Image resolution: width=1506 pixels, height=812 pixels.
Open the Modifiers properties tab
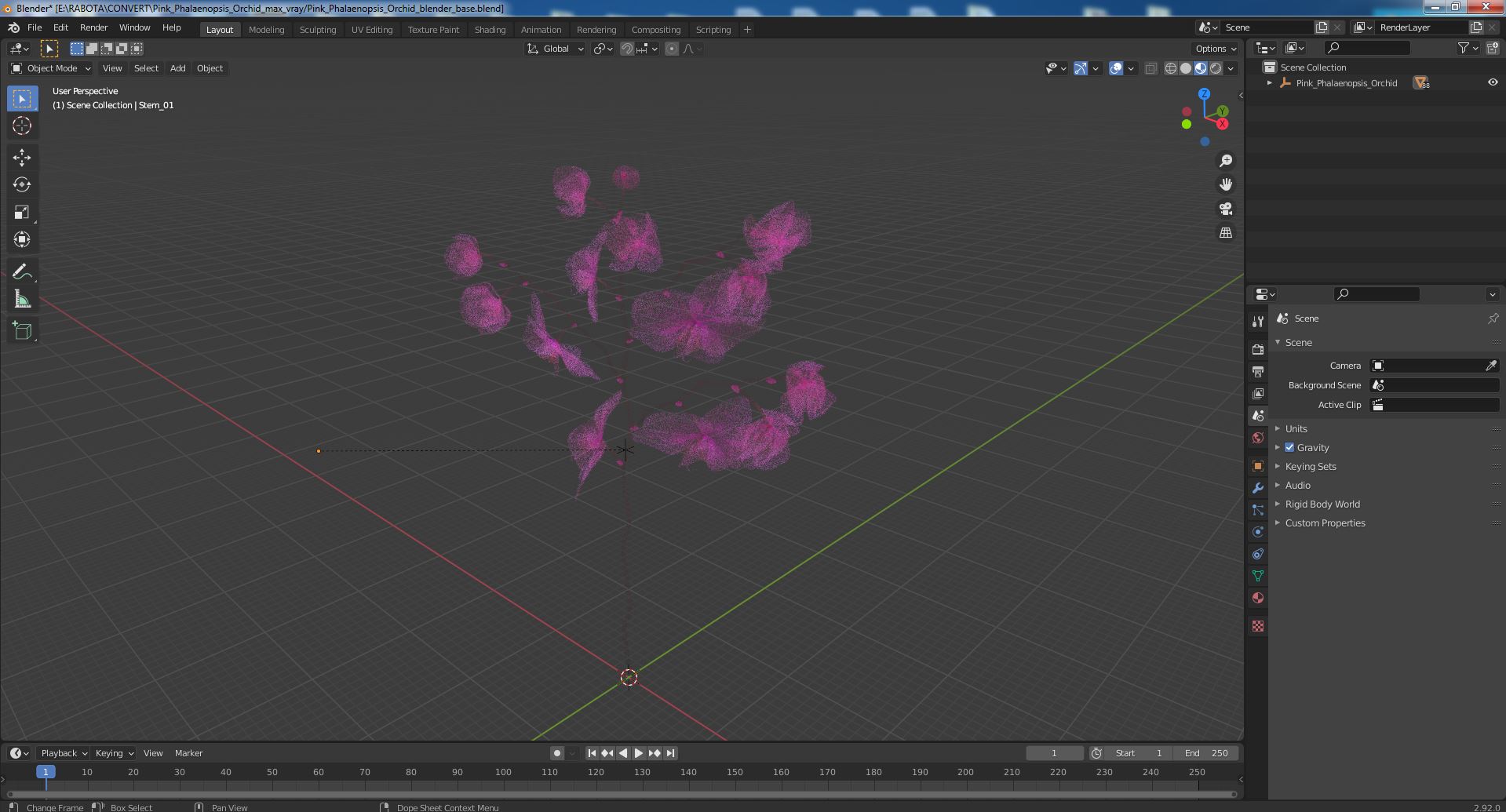tap(1257, 488)
